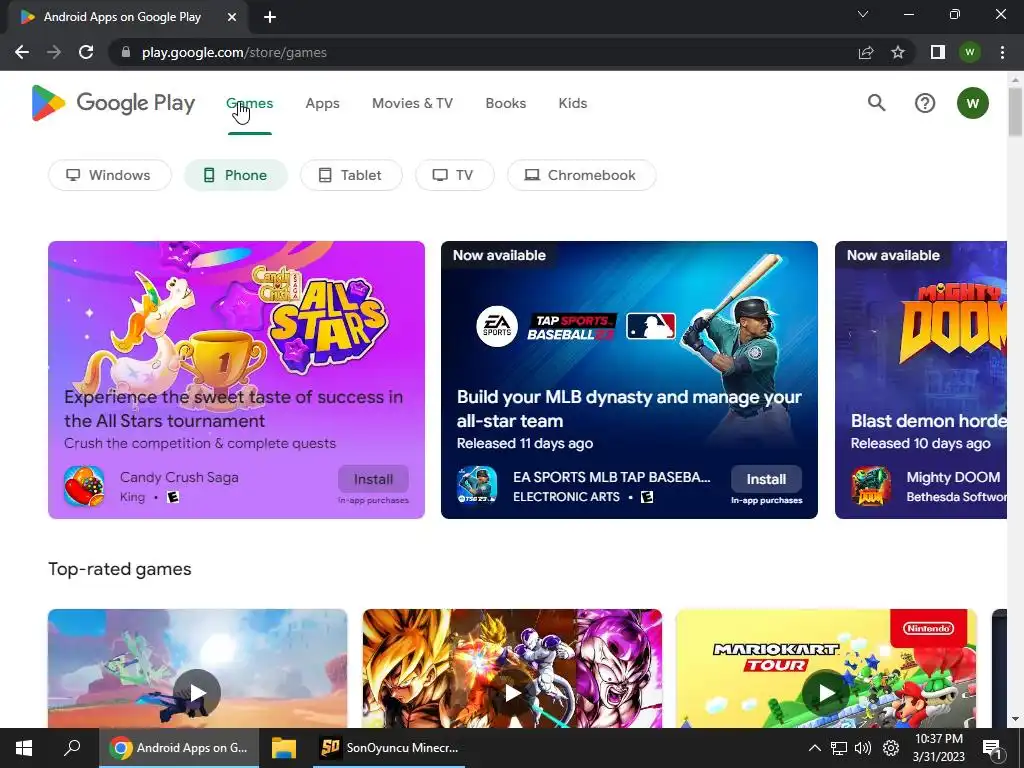The image size is (1024, 768).
Task: Open the Mighty DOOM app icon
Action: (871, 487)
